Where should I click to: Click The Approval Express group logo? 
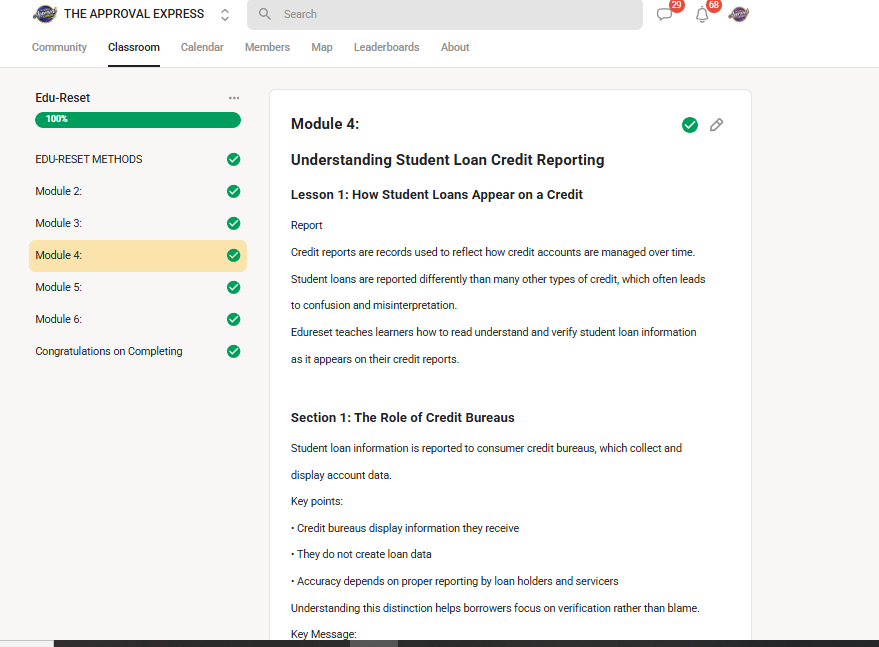click(45, 13)
